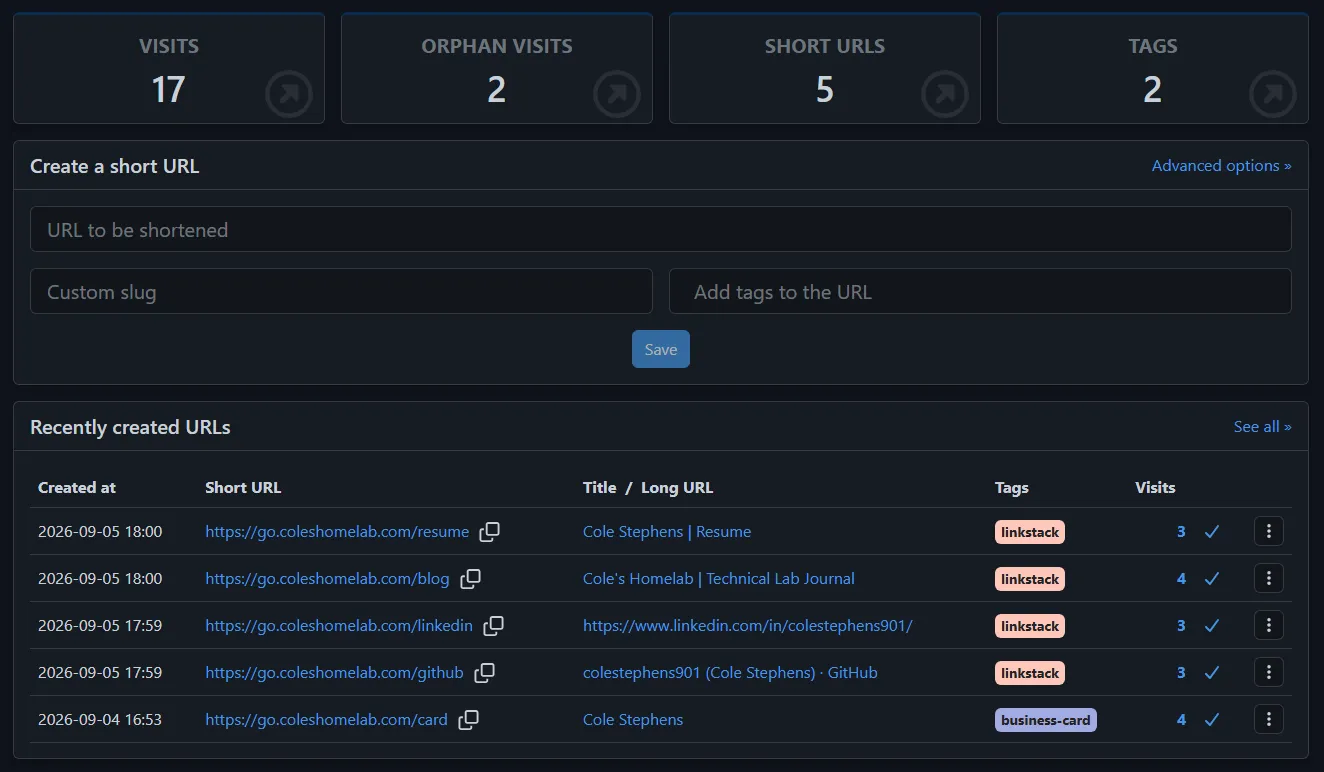Open the Cole Stephens long URL link

pyautogui.click(x=633, y=720)
